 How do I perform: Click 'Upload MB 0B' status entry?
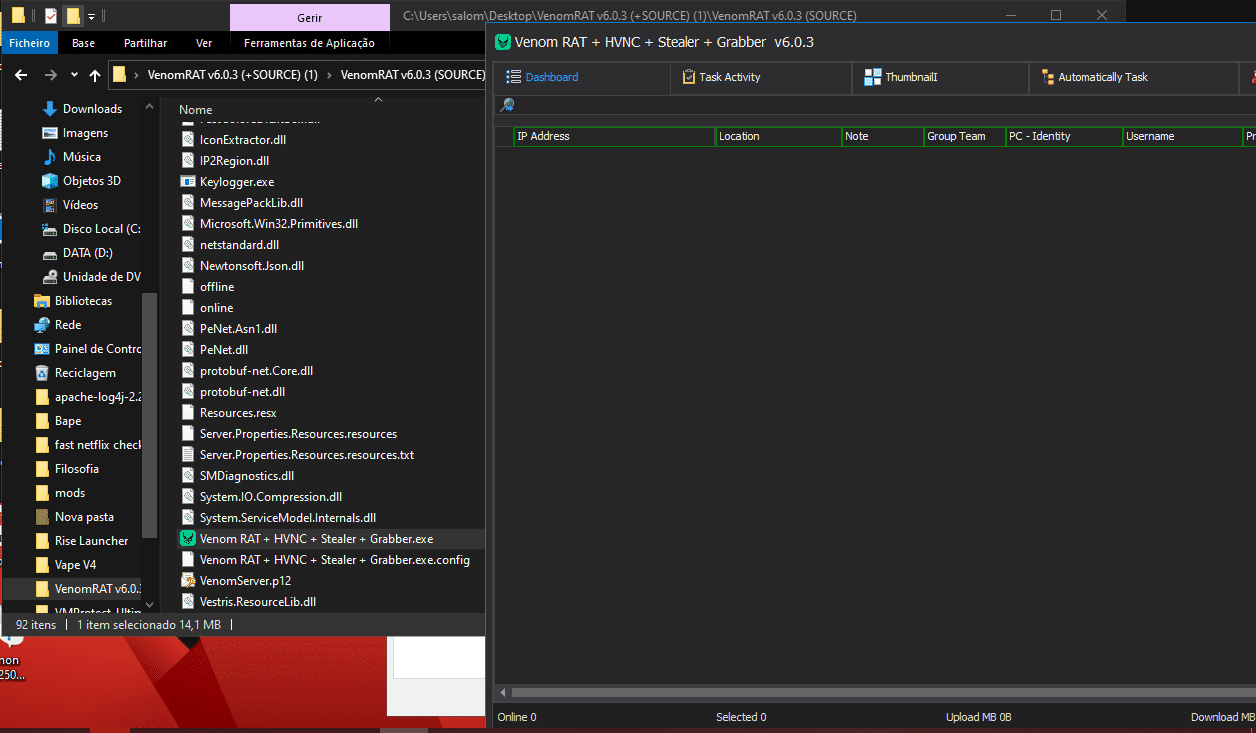point(979,717)
